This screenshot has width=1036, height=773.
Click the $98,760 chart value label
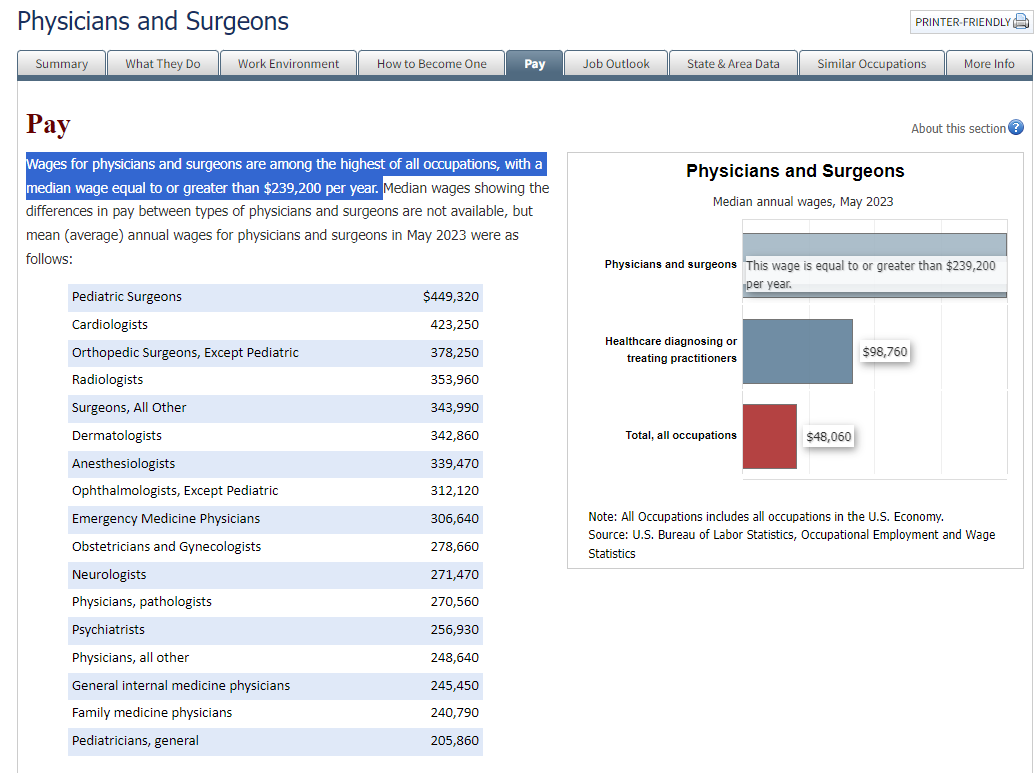885,352
